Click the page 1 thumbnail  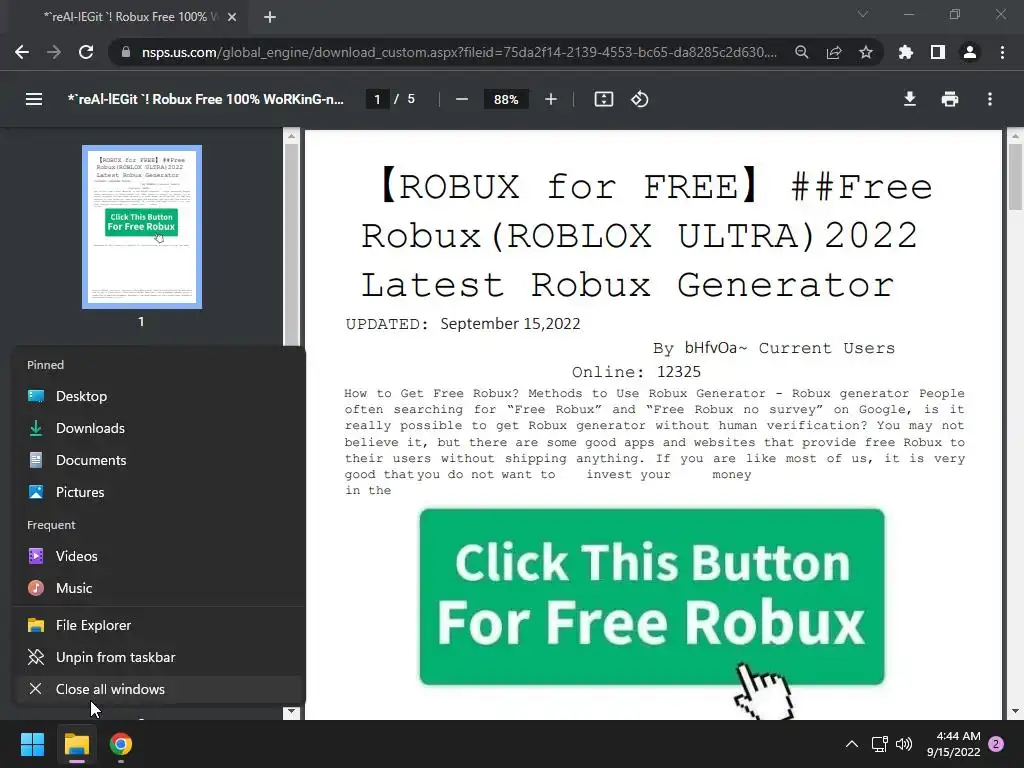[142, 227]
